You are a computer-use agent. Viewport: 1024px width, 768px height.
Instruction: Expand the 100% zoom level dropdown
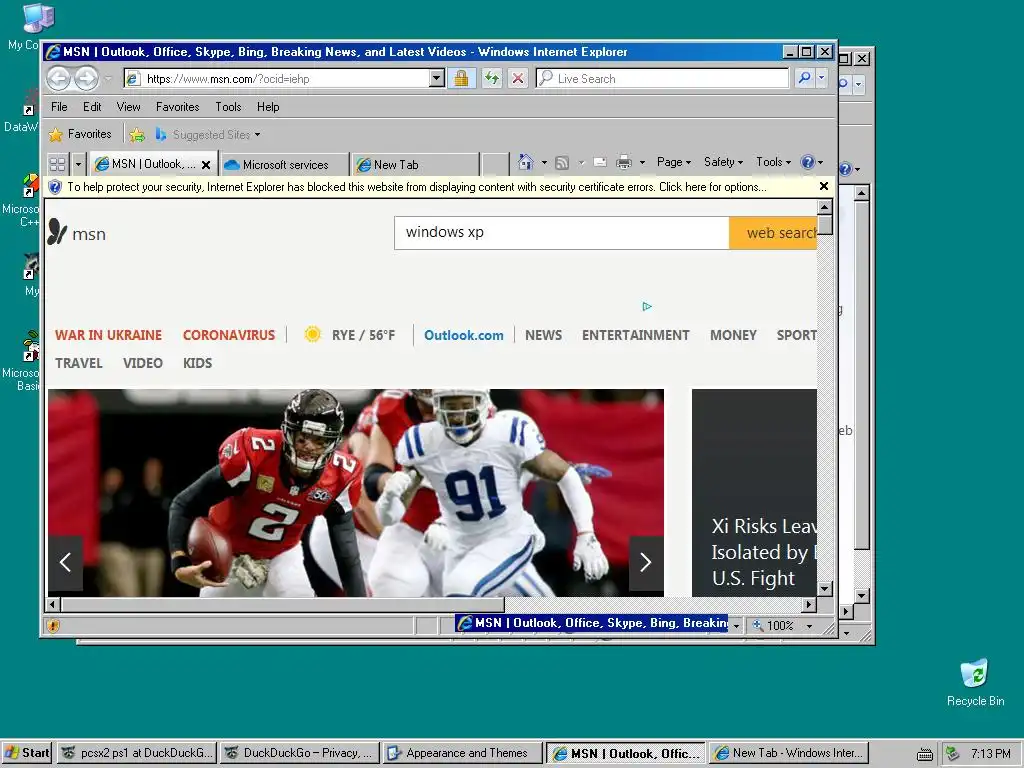(810, 626)
